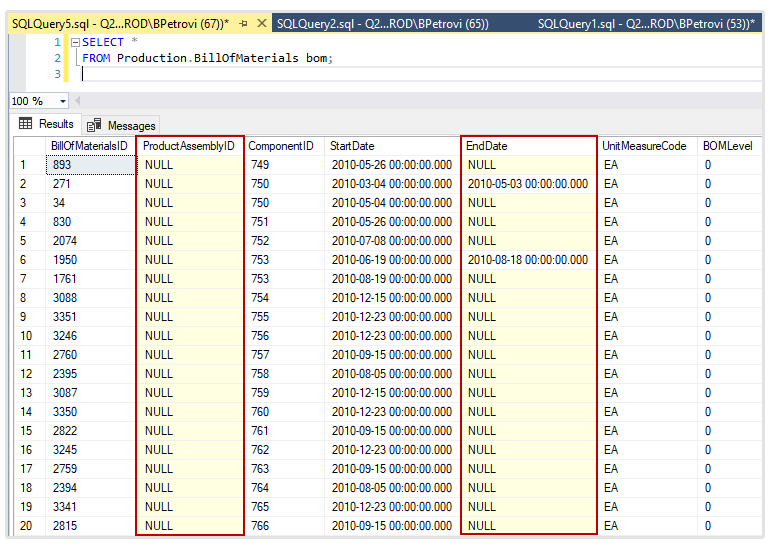Switch to the SQLQuery2.sql tab
770x550 pixels.
383,24
